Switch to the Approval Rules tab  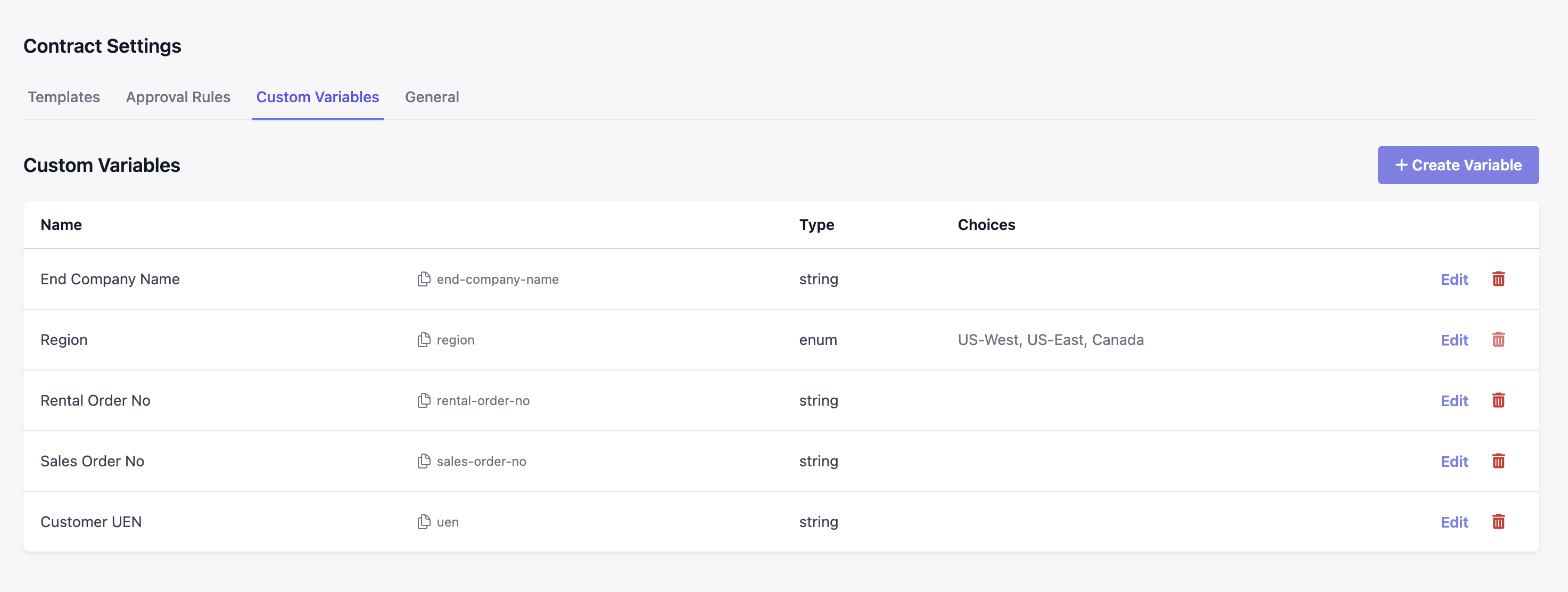coord(178,97)
